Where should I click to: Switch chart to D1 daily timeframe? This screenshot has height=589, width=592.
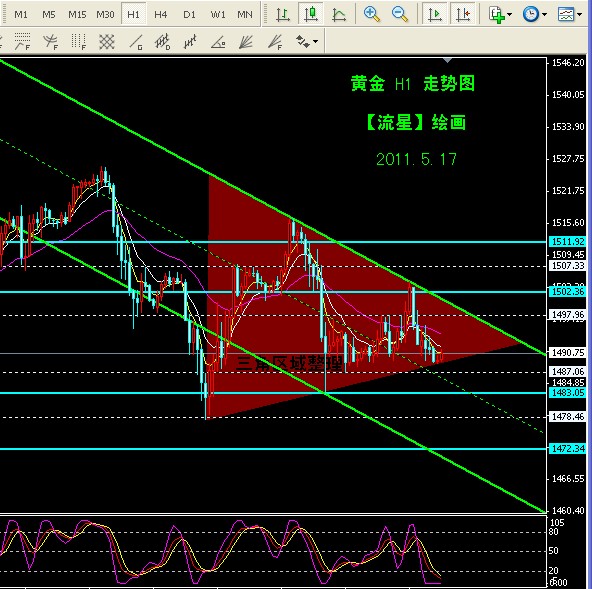click(189, 15)
